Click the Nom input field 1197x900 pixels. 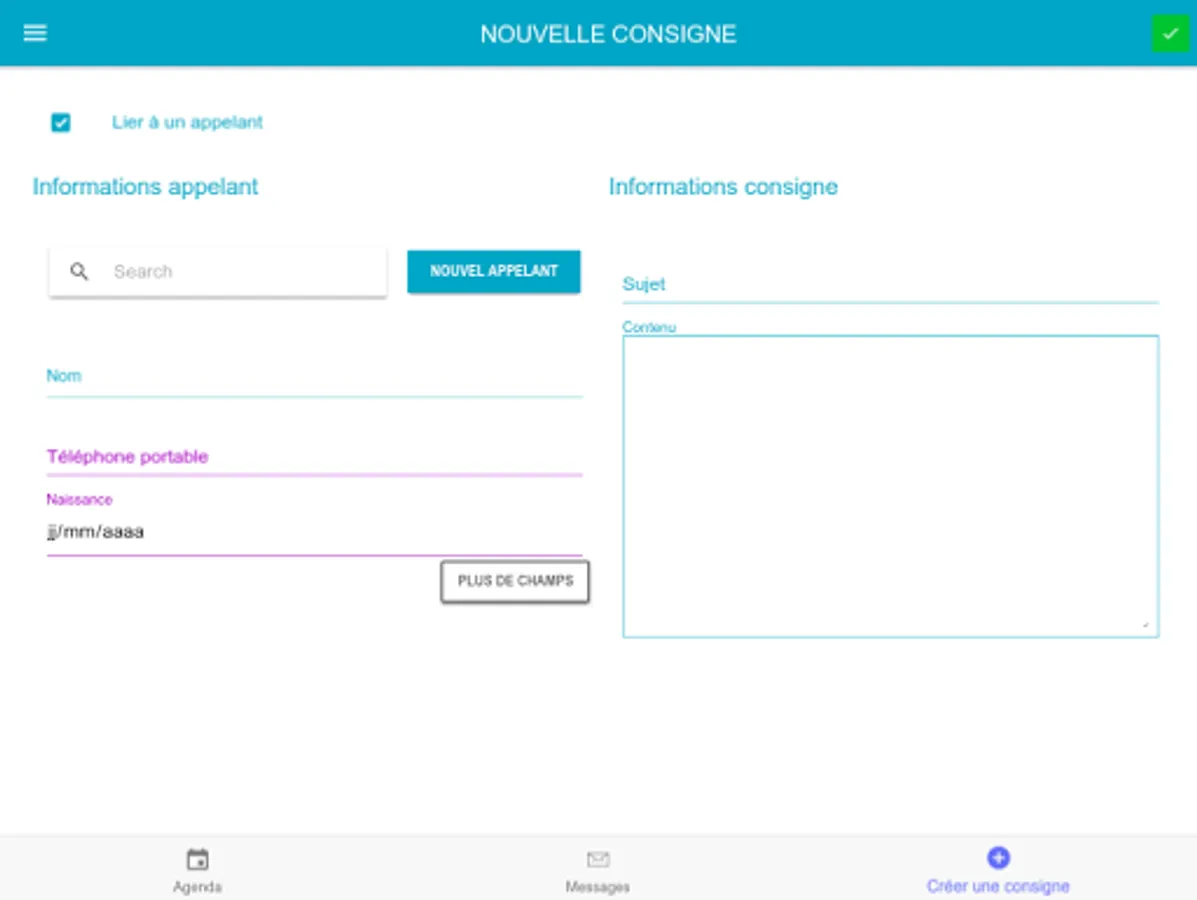click(x=314, y=377)
